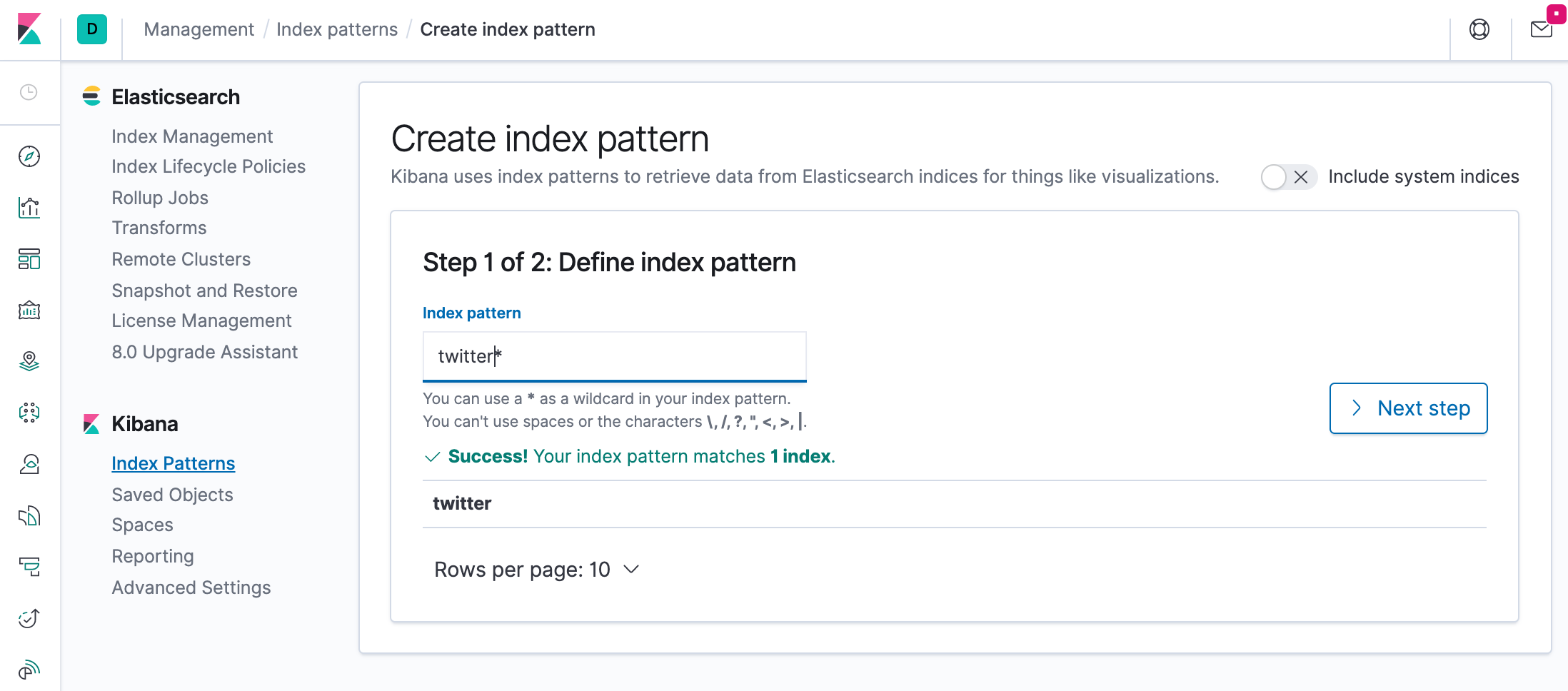Viewport: 1568px width, 691px height.
Task: Open Spaces settings
Action: click(x=142, y=525)
